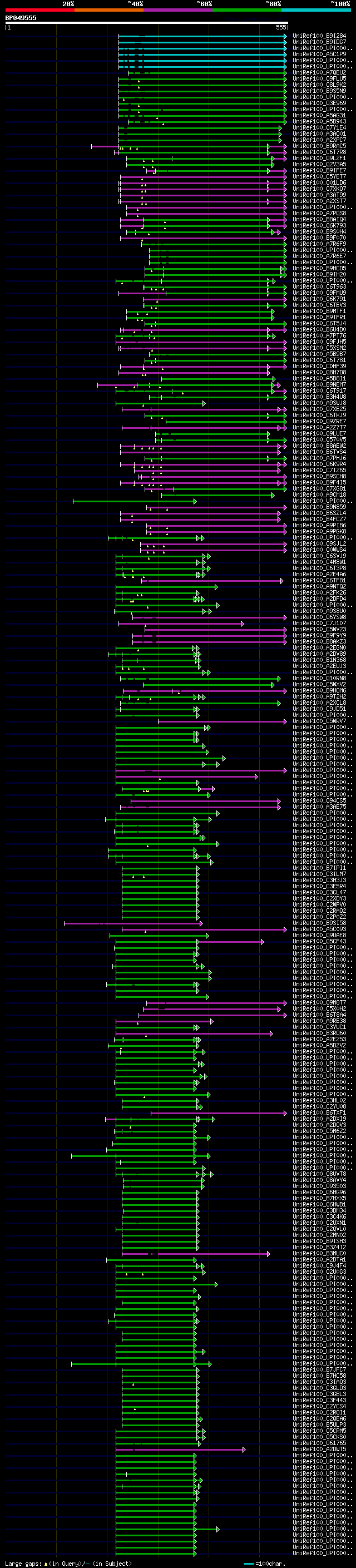Select hit UniRef100_A2DWT5
Viewport: 356px width, 1568px height.
point(319,1450)
